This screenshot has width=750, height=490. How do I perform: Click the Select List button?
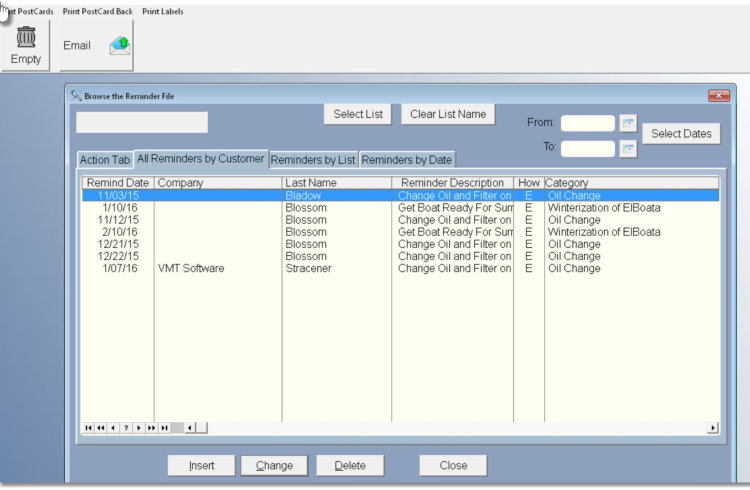358,114
